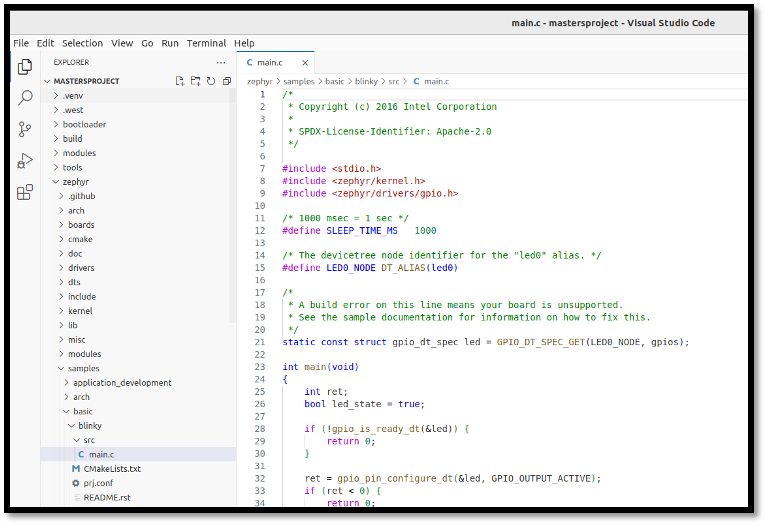The image size is (768, 526).
Task: Expand the build folder
Action: click(138, 139)
